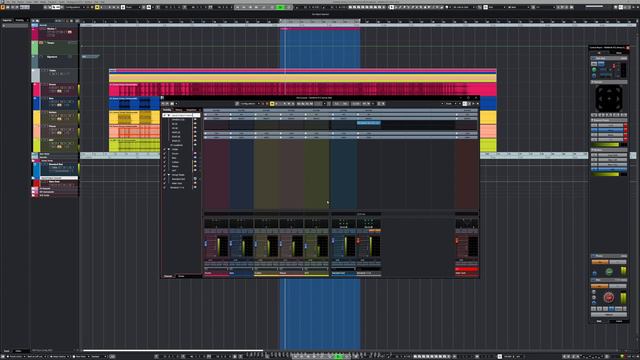This screenshot has height=360, width=640.
Task: Click zone dot on Pianos visibility row
Action: tap(195, 167)
